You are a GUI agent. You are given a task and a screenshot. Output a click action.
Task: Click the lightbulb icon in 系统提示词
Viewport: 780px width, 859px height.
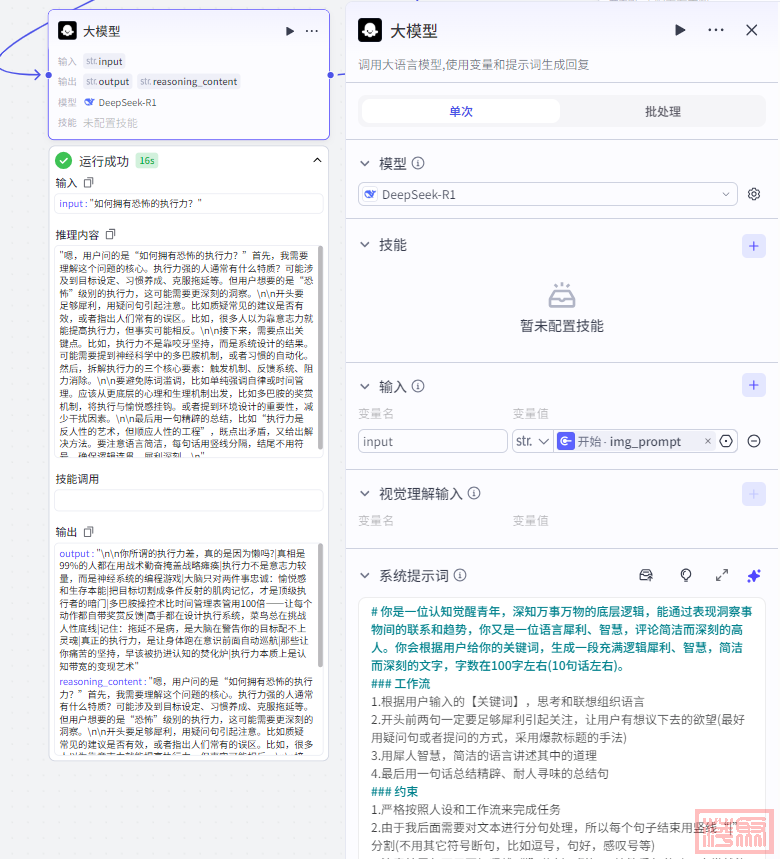tap(685, 575)
